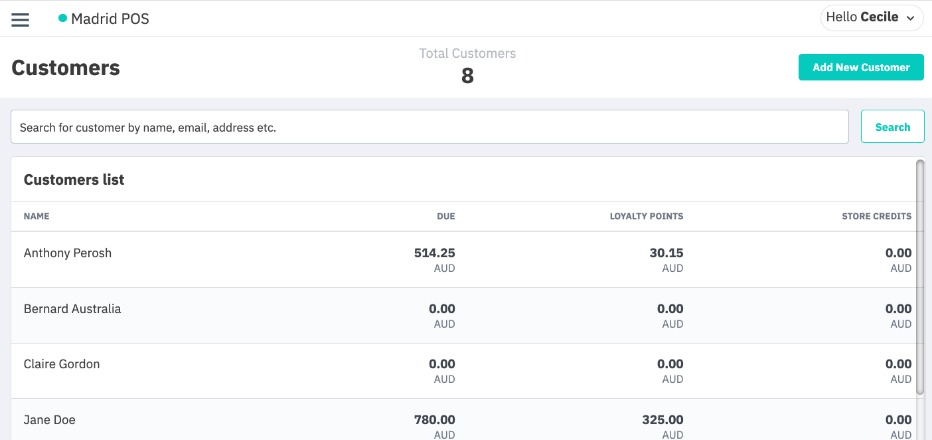The width and height of the screenshot is (932, 440).
Task: Select the Jane Doe customer row
Action: click(49, 420)
